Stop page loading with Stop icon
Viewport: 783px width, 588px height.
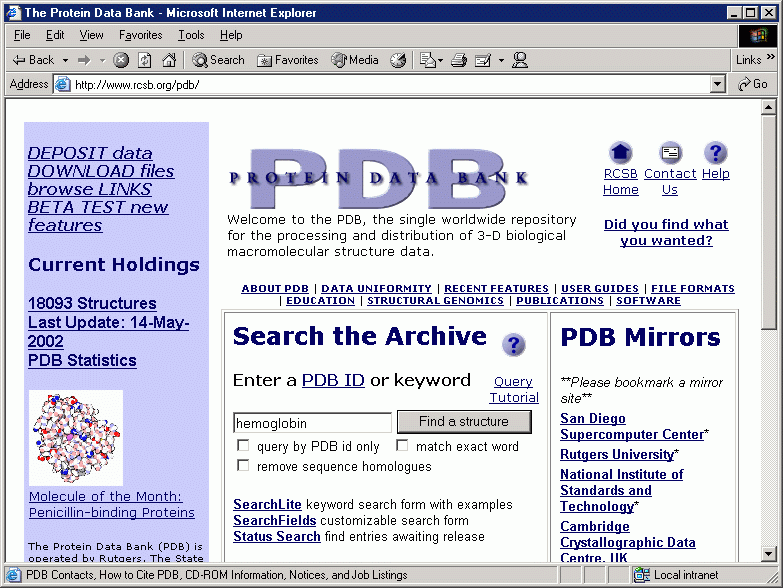coord(121,60)
